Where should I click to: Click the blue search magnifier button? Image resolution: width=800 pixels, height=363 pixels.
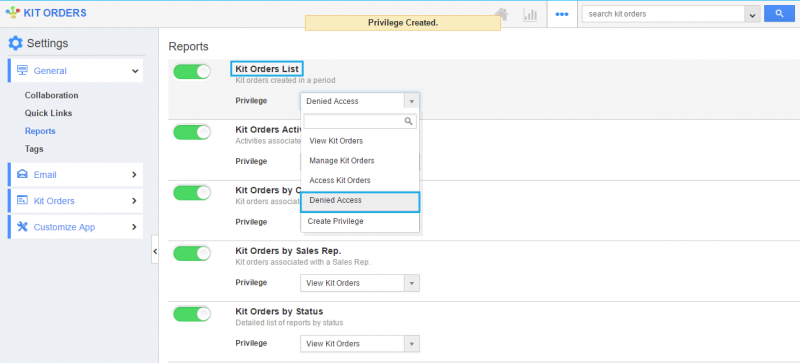click(x=779, y=14)
